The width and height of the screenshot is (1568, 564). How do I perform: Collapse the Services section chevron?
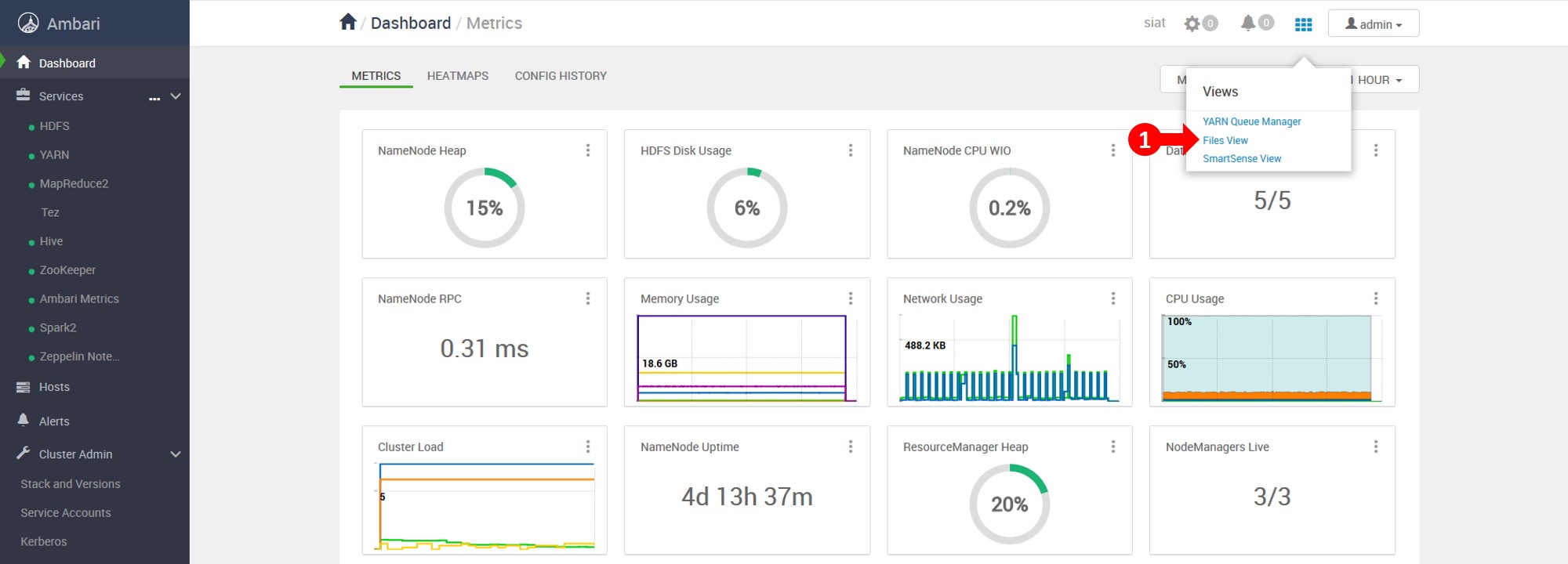click(176, 96)
